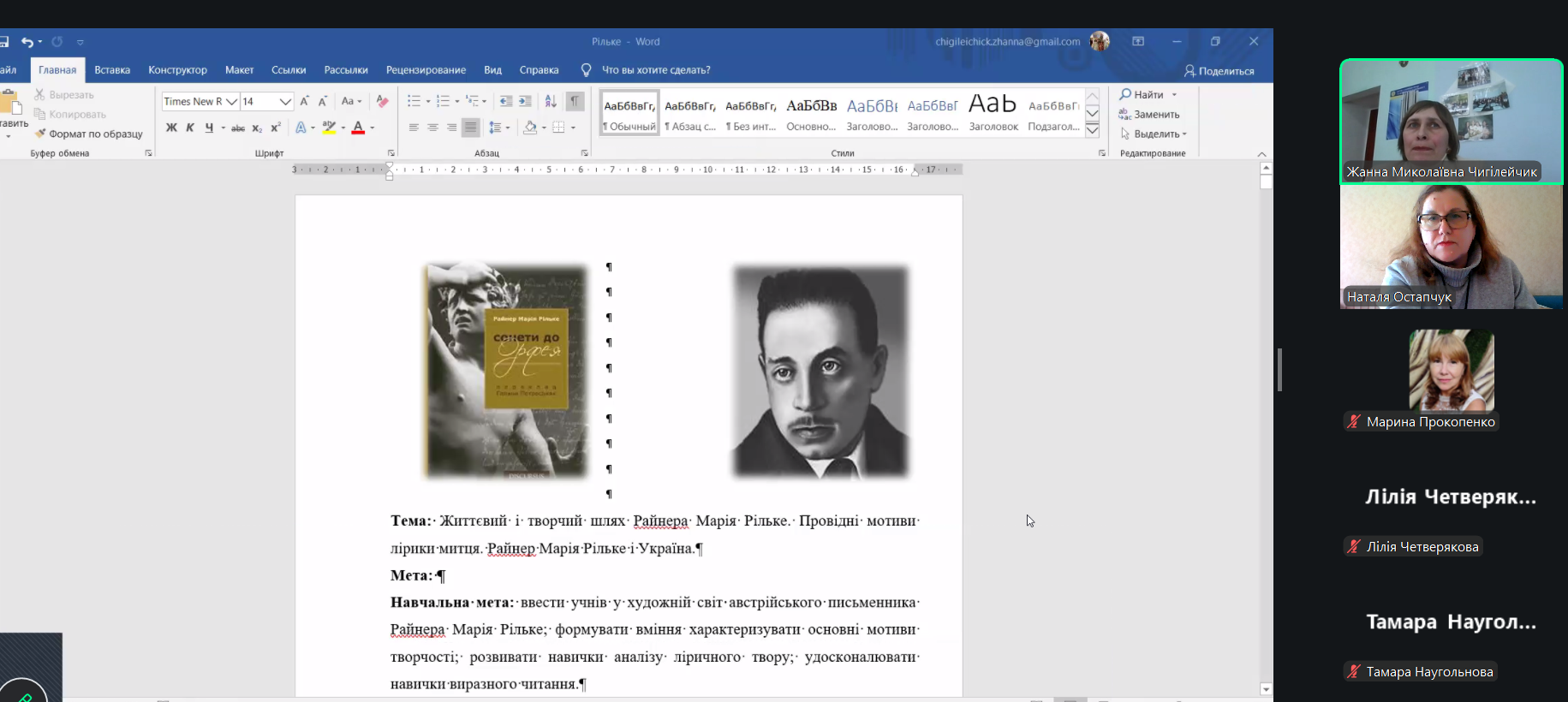The height and width of the screenshot is (702, 1568).
Task: Open the font name dropdown (Times New Roman)
Action: 231,101
